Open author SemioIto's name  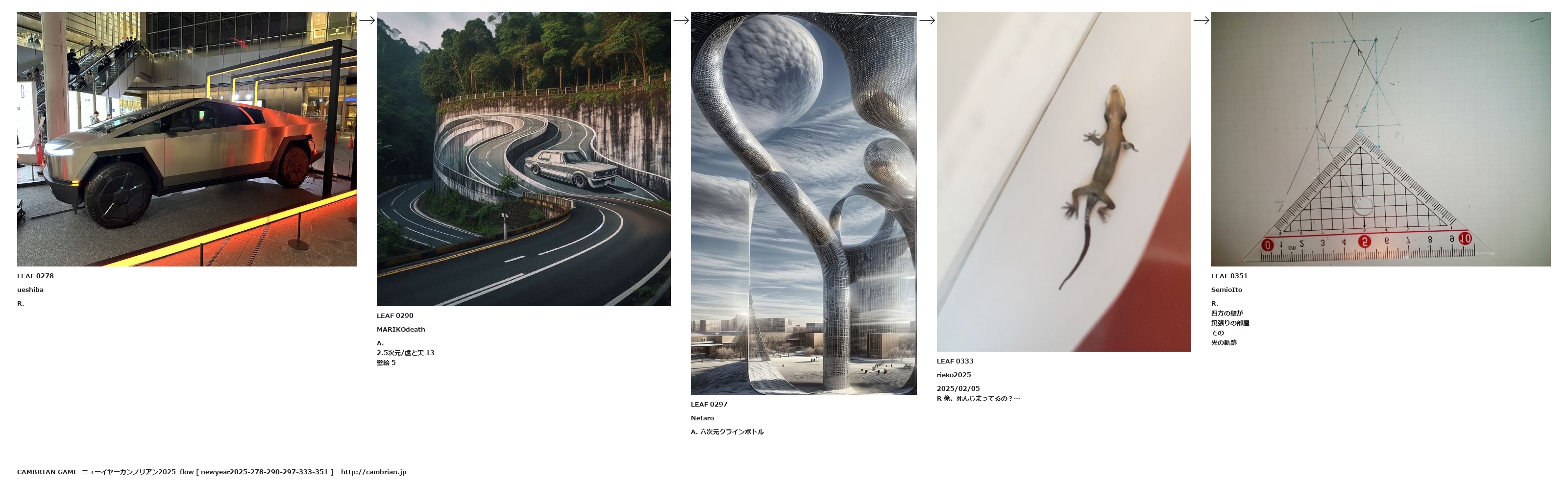[1226, 290]
